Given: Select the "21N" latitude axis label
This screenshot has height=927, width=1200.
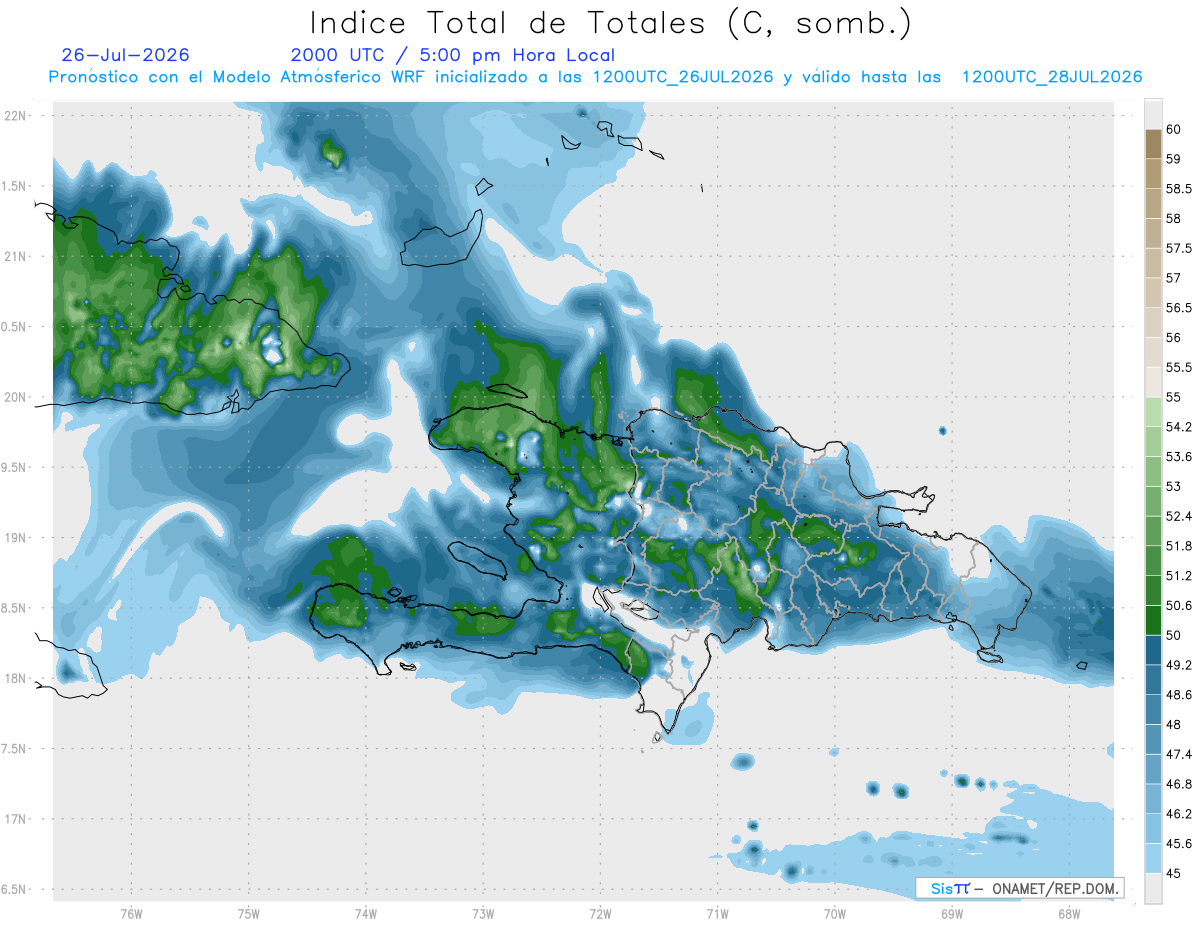Looking at the screenshot, I should click(x=16, y=256).
